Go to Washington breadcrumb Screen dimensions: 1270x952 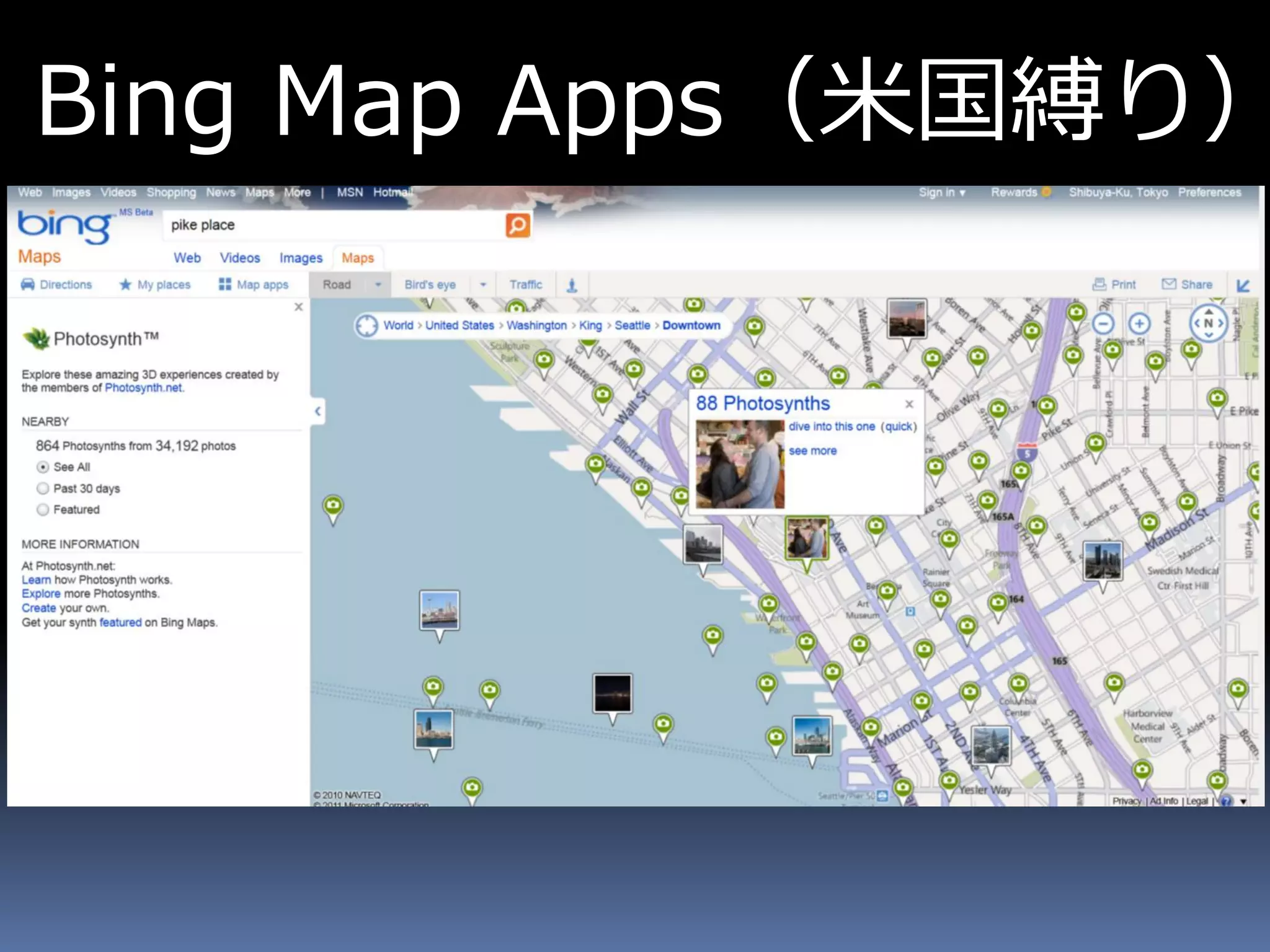tap(536, 325)
